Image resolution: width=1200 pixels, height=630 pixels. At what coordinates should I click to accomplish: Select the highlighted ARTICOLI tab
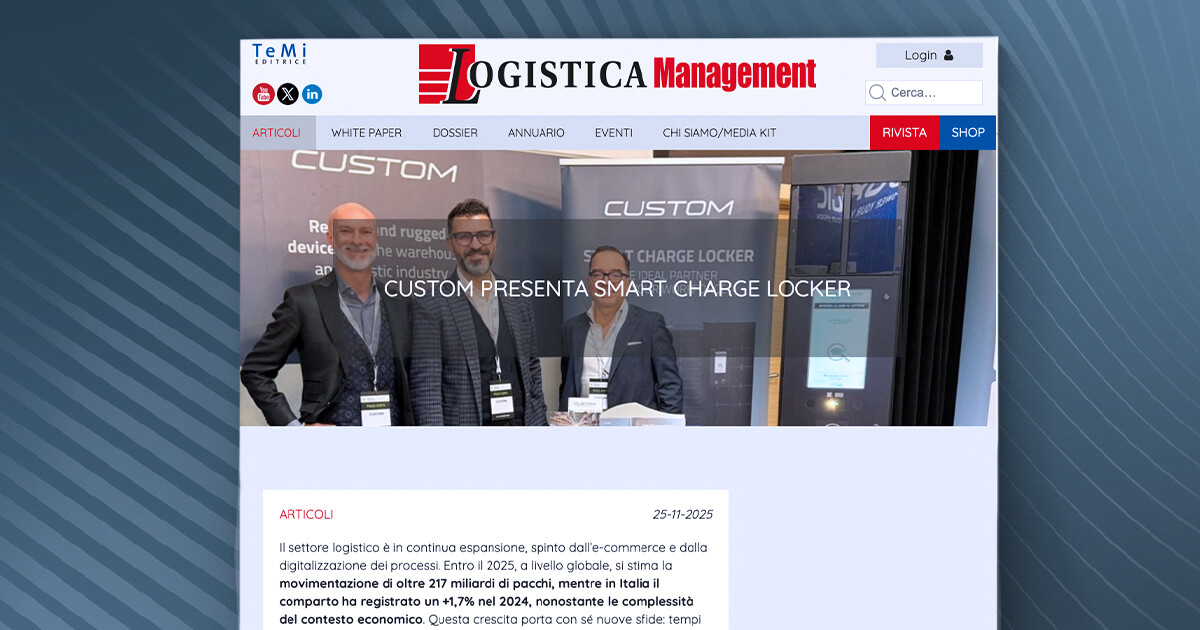click(277, 132)
